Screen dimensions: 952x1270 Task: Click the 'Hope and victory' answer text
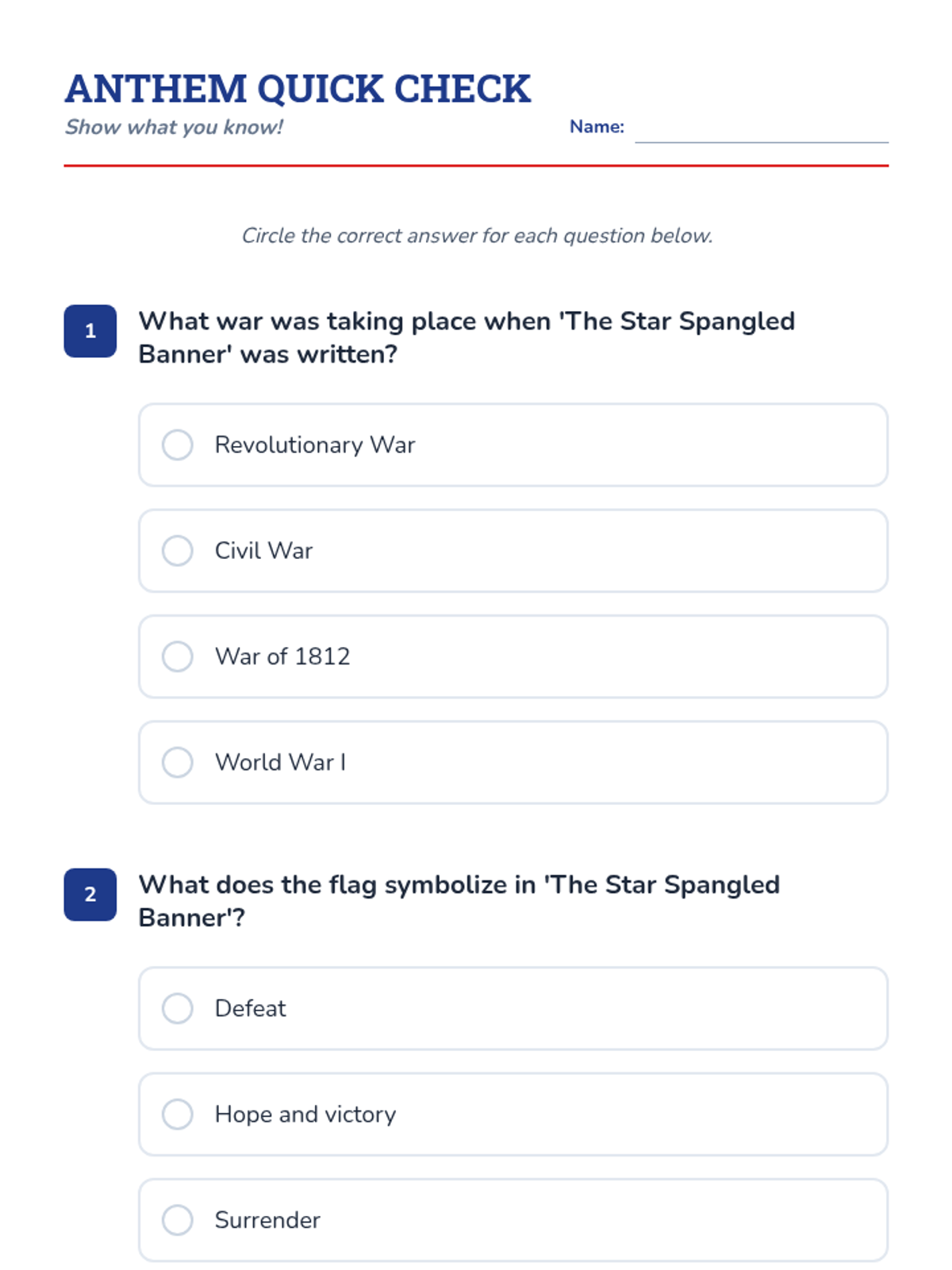(305, 1114)
